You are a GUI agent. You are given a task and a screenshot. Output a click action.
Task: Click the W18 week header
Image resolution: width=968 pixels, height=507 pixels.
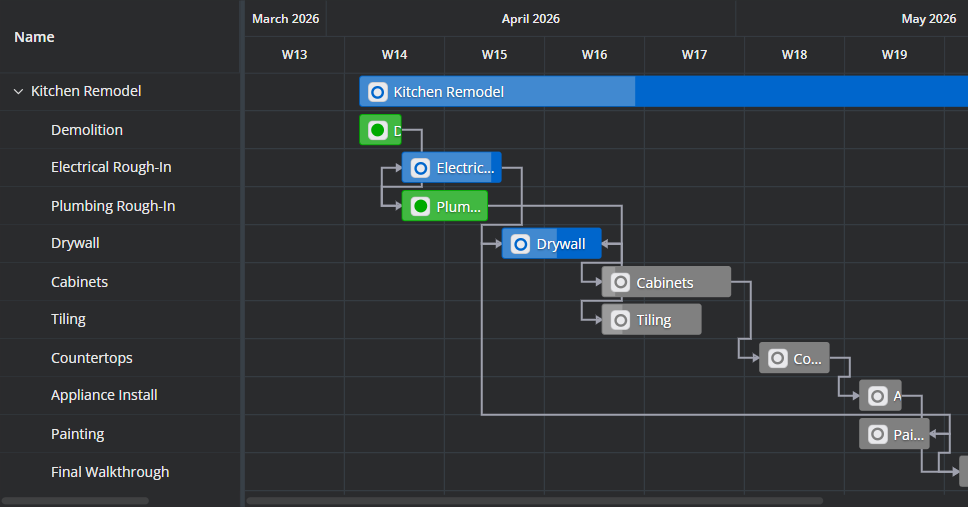point(795,54)
